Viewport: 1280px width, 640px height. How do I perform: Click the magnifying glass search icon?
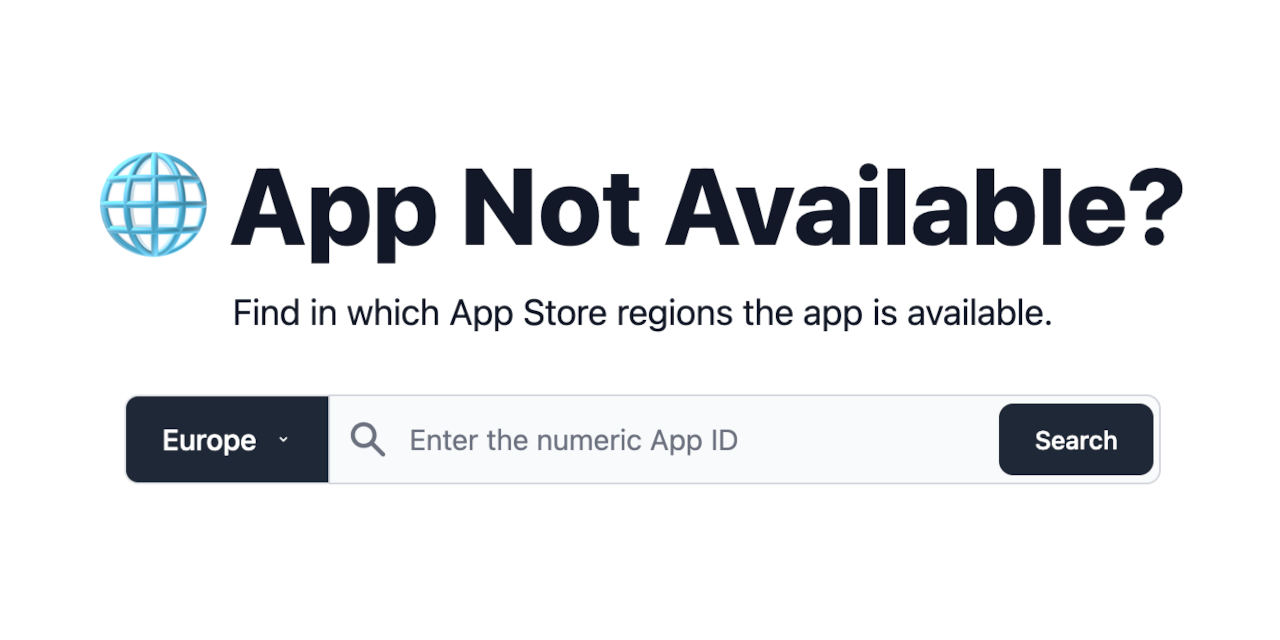[x=368, y=440]
